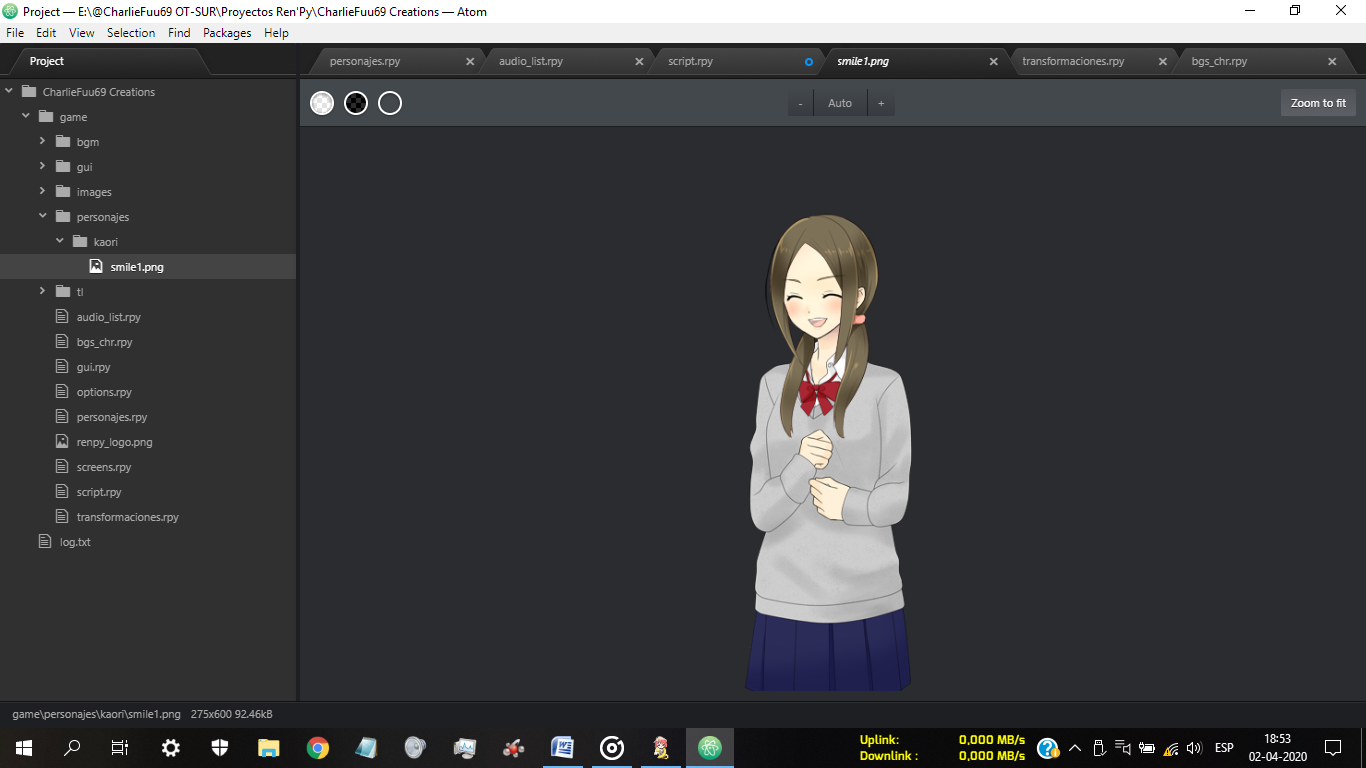Expand the images folder
The width and height of the screenshot is (1366, 768).
tap(43, 192)
